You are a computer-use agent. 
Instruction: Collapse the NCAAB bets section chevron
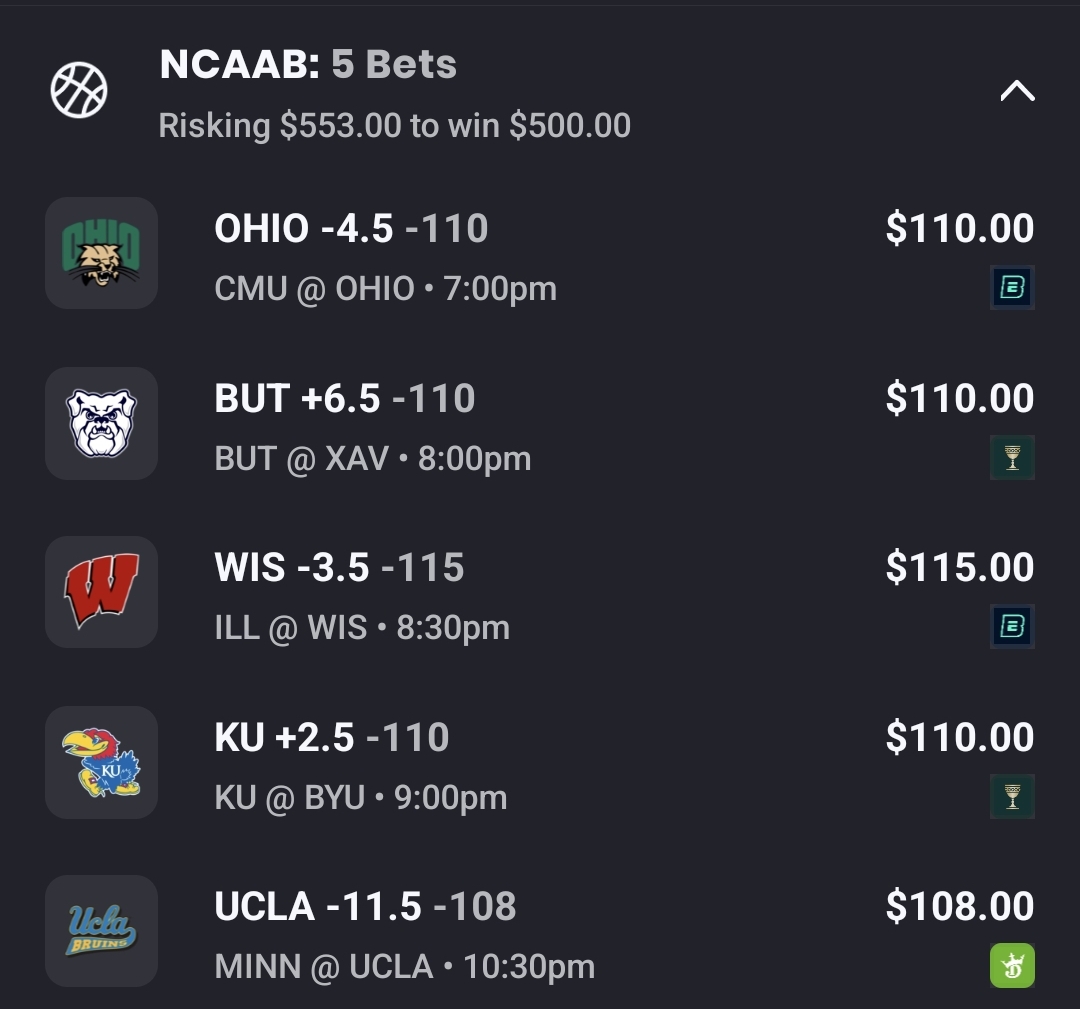1017,92
